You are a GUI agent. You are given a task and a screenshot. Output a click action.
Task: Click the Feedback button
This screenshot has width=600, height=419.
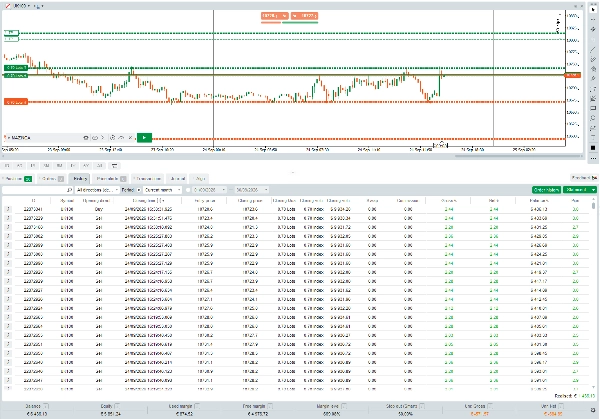[584, 178]
